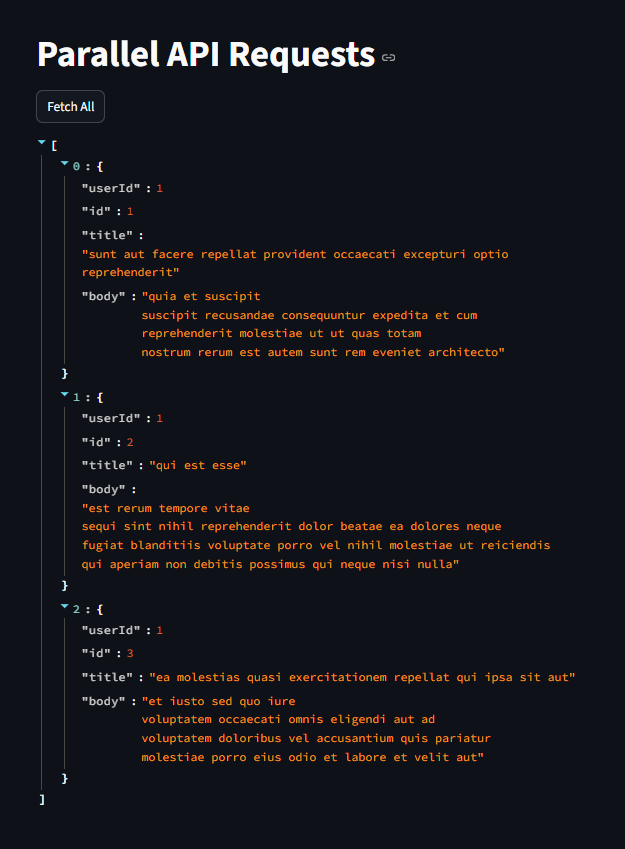This screenshot has height=849, width=625.
Task: Select the Parallel API Requests heading
Action: 206,55
